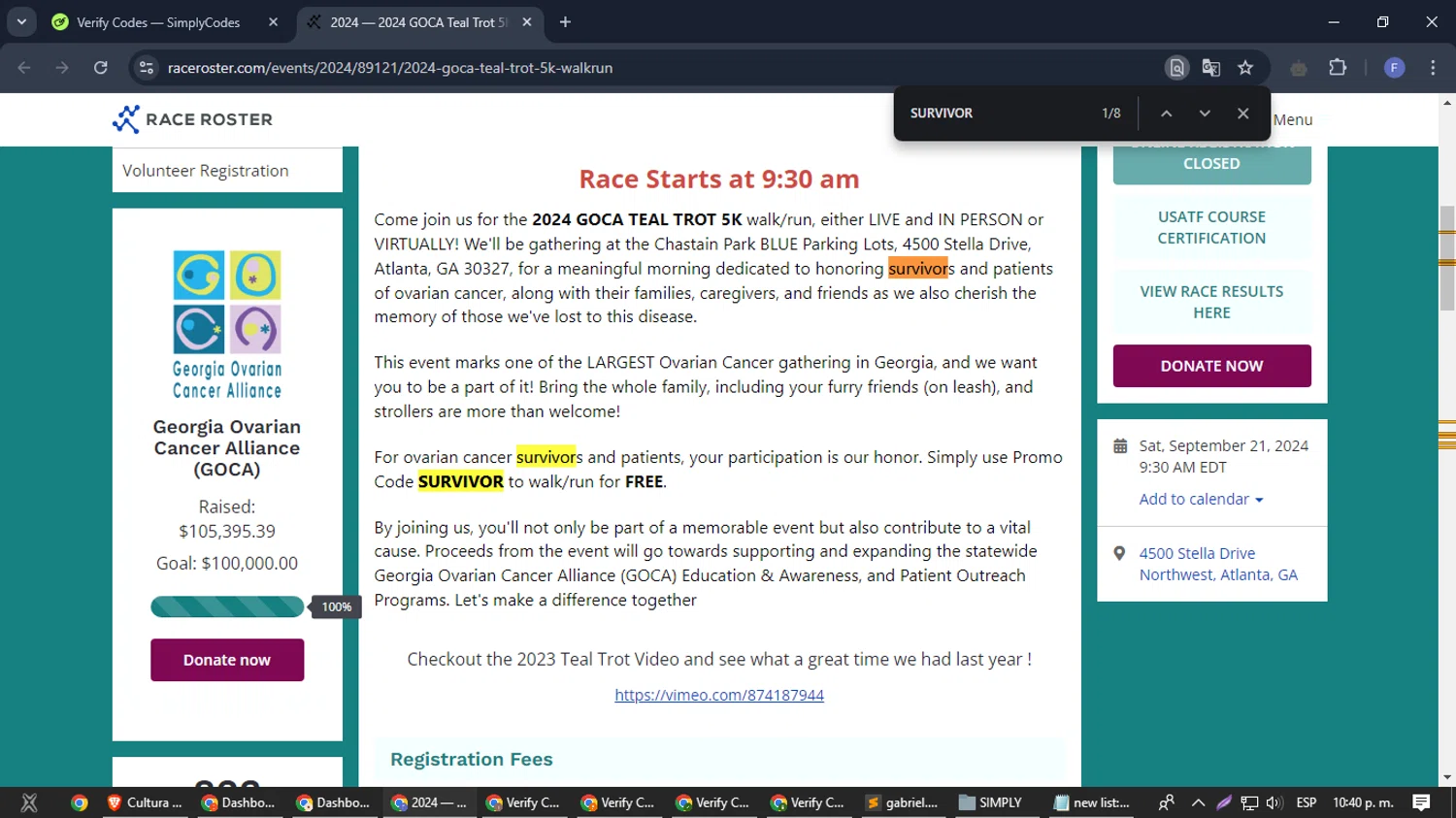Open the network icon in the system tray
Viewport: 1456px width, 818px height.
[x=1249, y=802]
